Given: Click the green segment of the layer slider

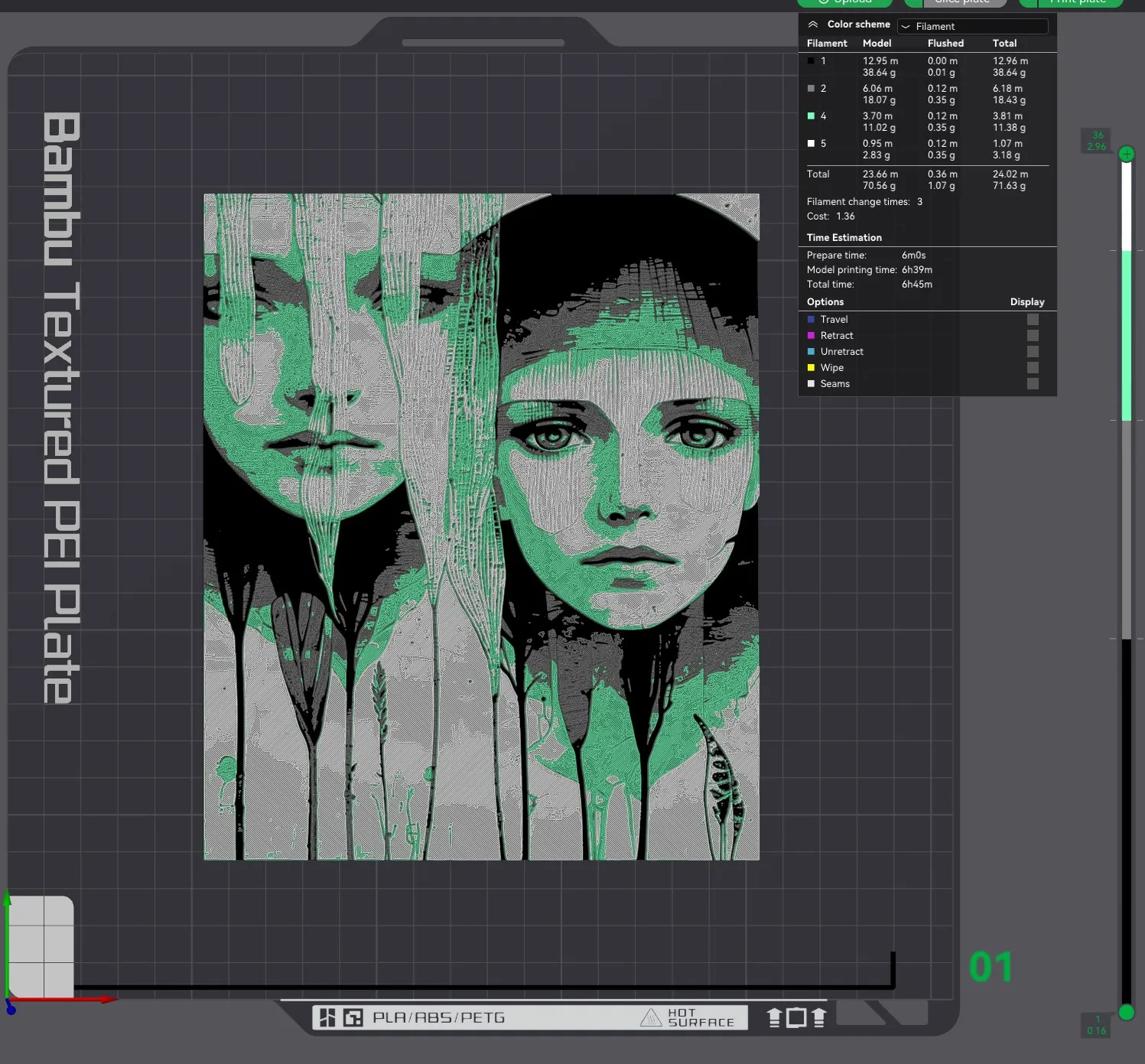Looking at the screenshot, I should tap(1127, 336).
